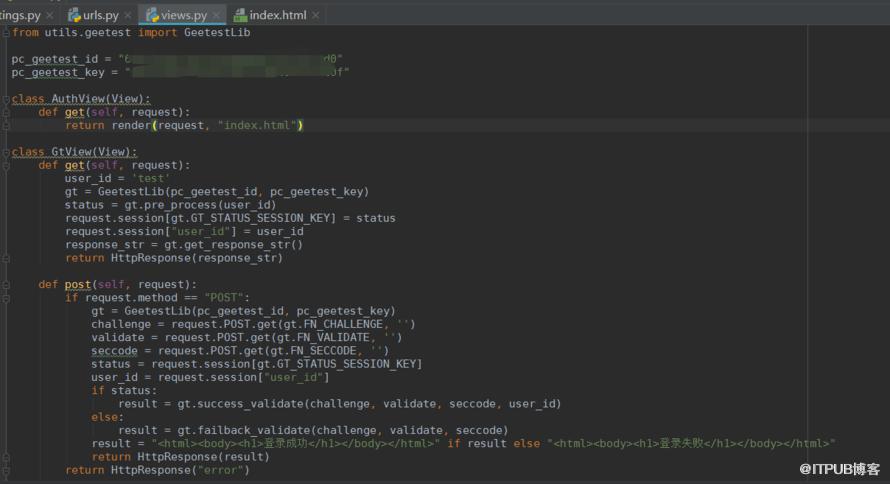Click the 'post' method name
Viewport: 890px width, 484px height.
78,285
